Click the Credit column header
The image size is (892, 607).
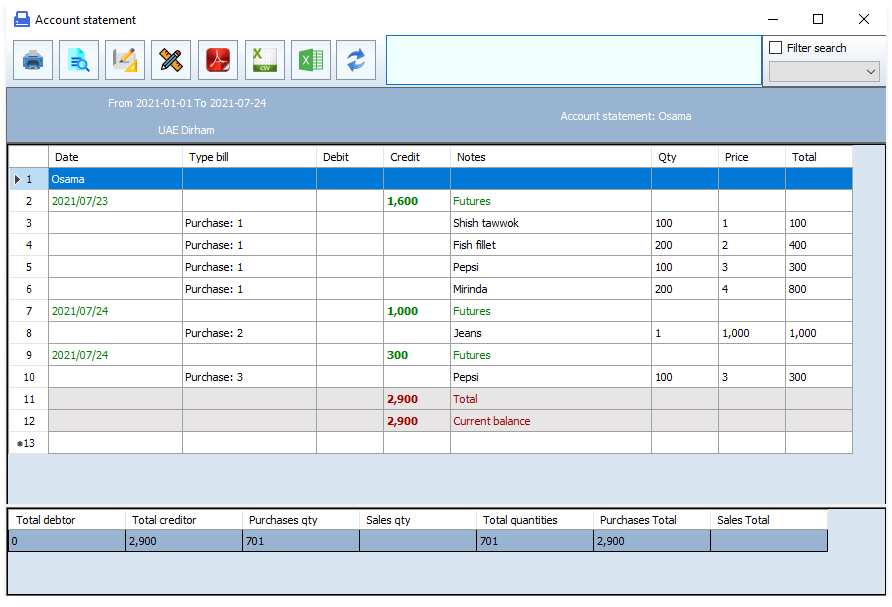click(416, 157)
